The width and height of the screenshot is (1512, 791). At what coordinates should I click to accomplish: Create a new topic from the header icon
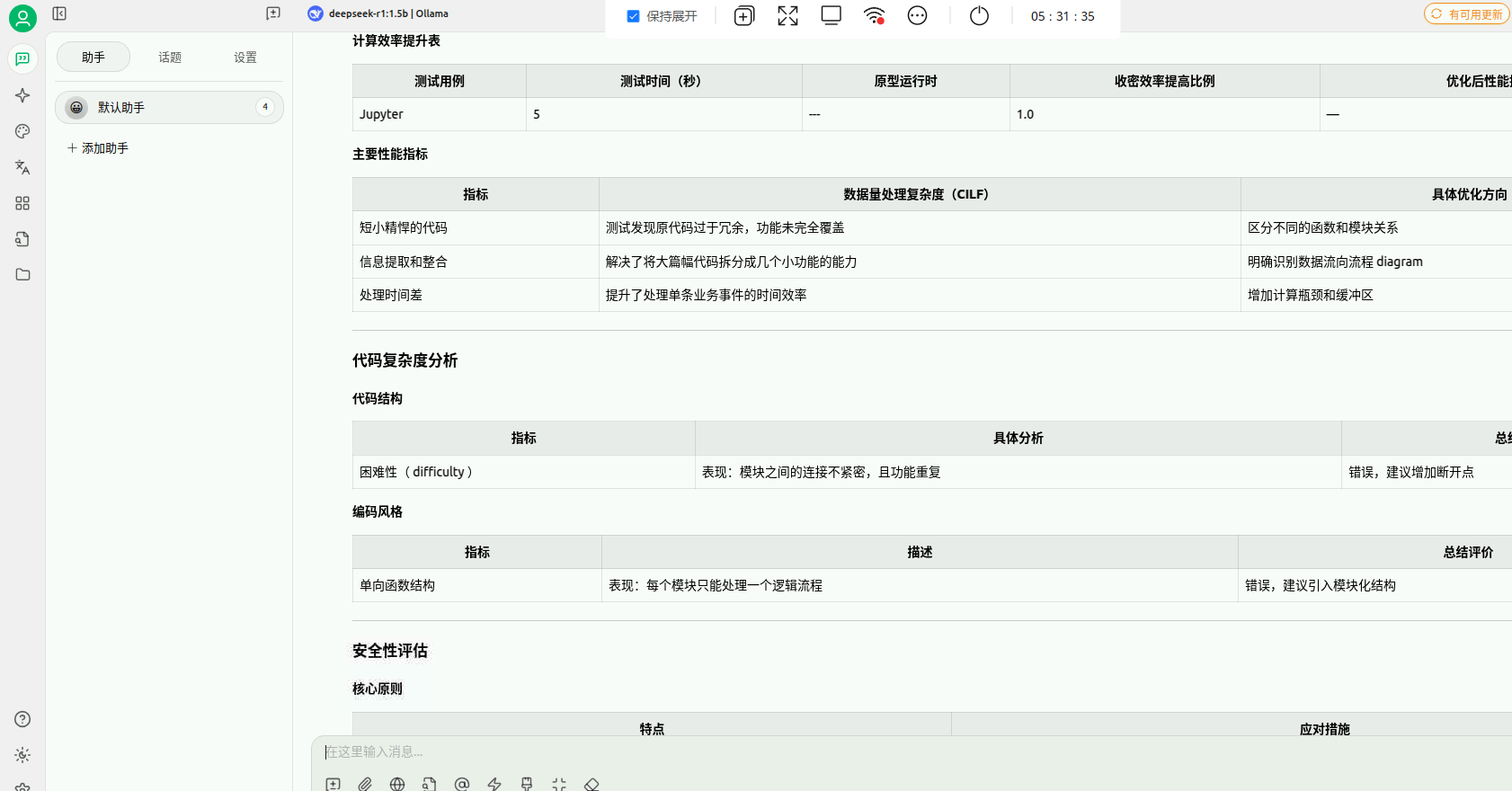click(x=273, y=13)
